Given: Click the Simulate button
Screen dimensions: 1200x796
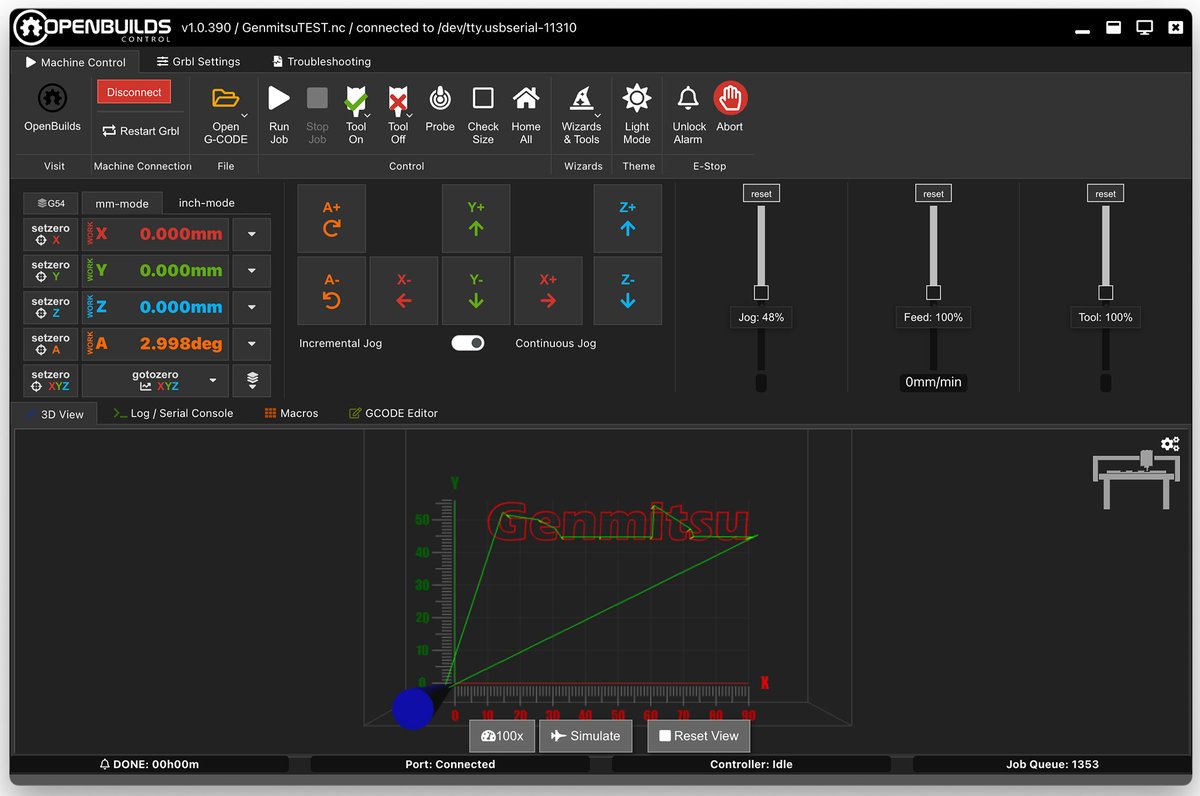Looking at the screenshot, I should coord(585,735).
